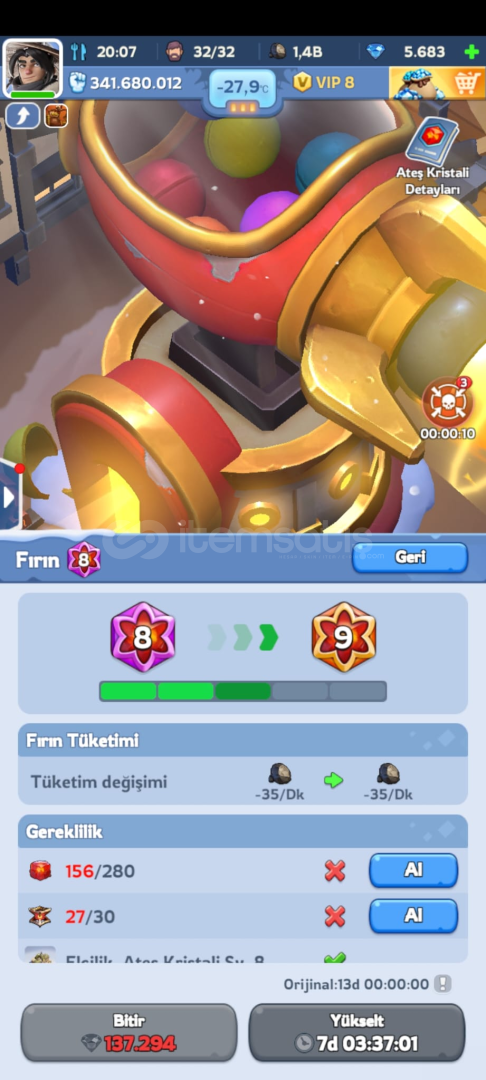Tap the green plus to buy gems
Screen dimensions: 486x1080
[x=472, y=52]
